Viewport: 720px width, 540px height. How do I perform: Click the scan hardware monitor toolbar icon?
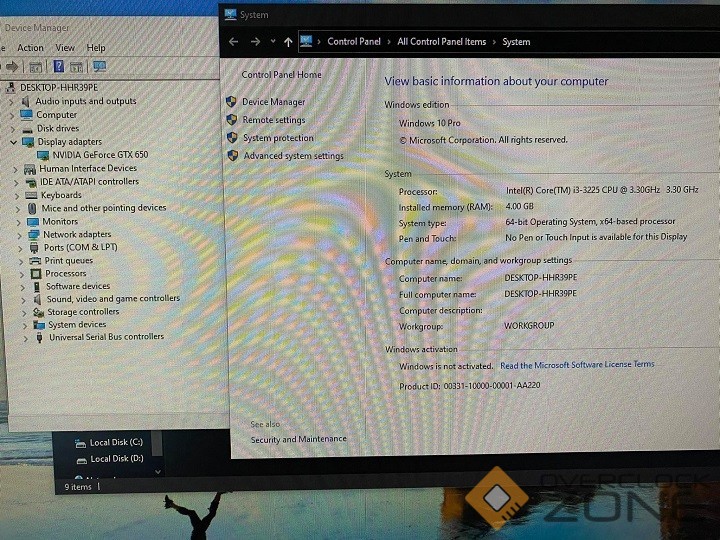pos(99,67)
